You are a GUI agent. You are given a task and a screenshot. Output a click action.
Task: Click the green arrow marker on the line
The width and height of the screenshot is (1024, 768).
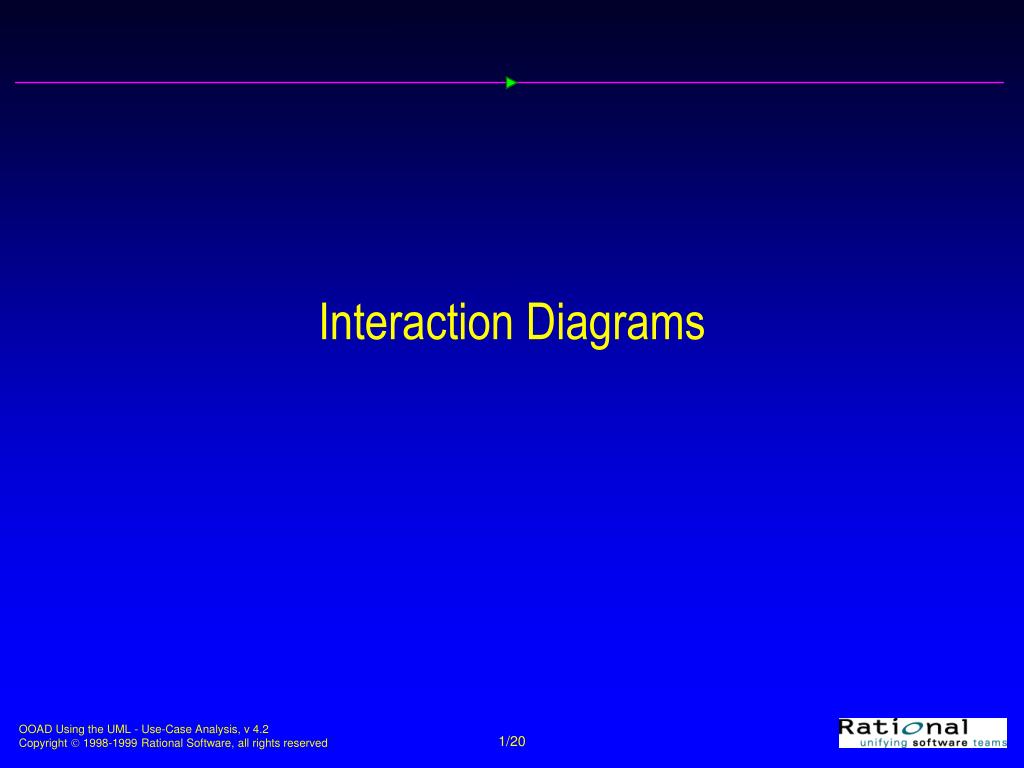(511, 83)
